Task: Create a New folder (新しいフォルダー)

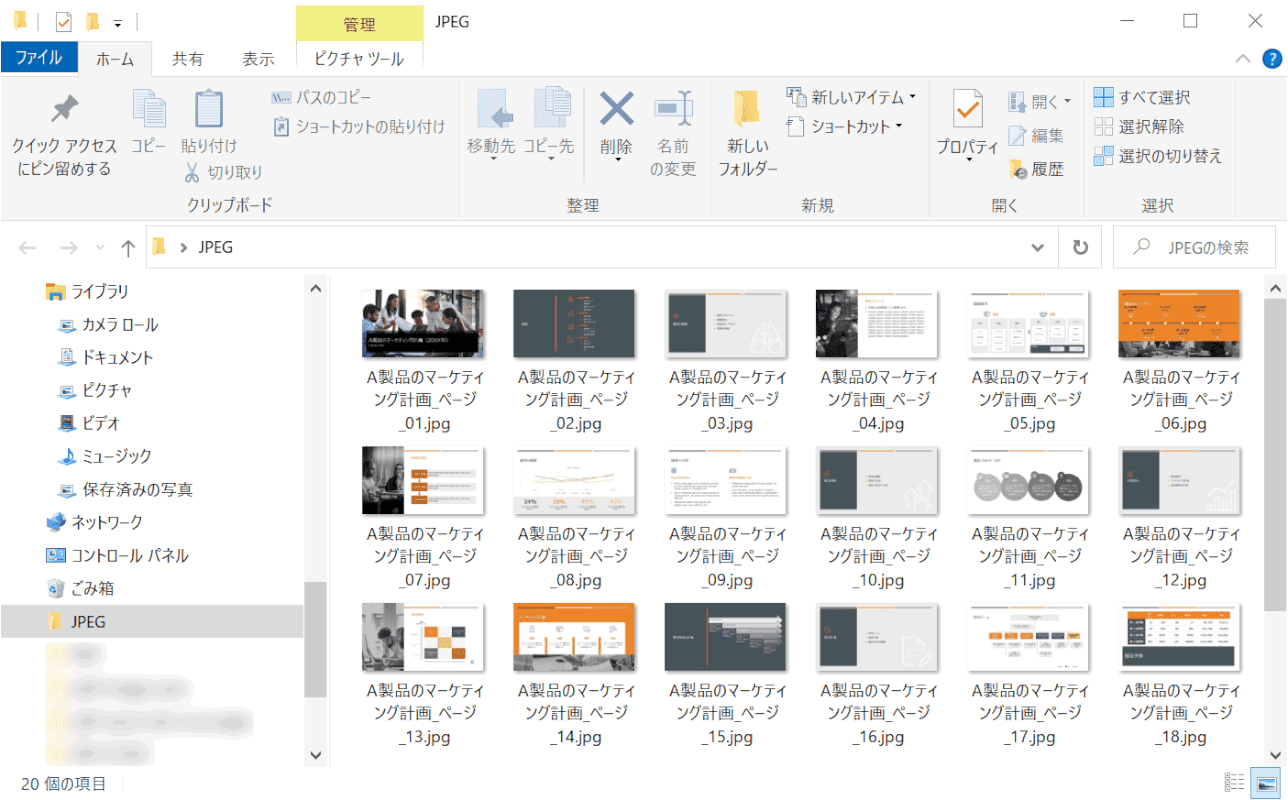Action: [x=748, y=134]
